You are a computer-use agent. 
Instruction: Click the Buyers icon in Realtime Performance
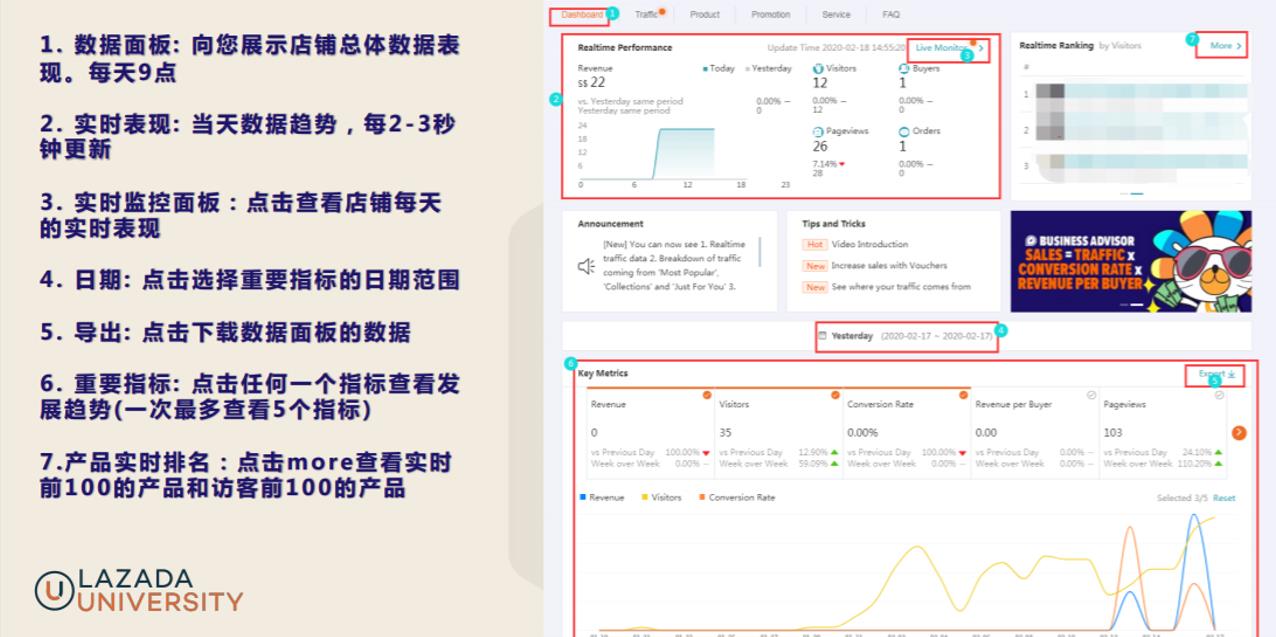tap(903, 68)
